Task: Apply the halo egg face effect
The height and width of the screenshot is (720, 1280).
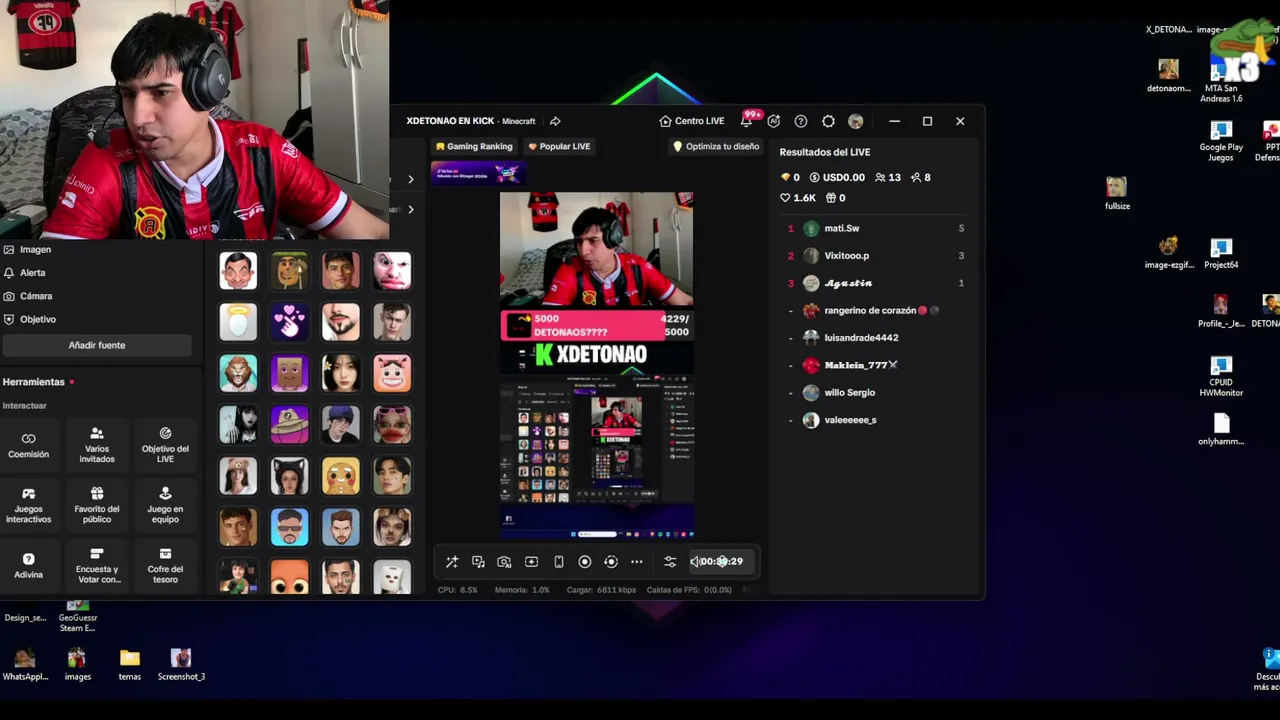Action: (x=238, y=322)
